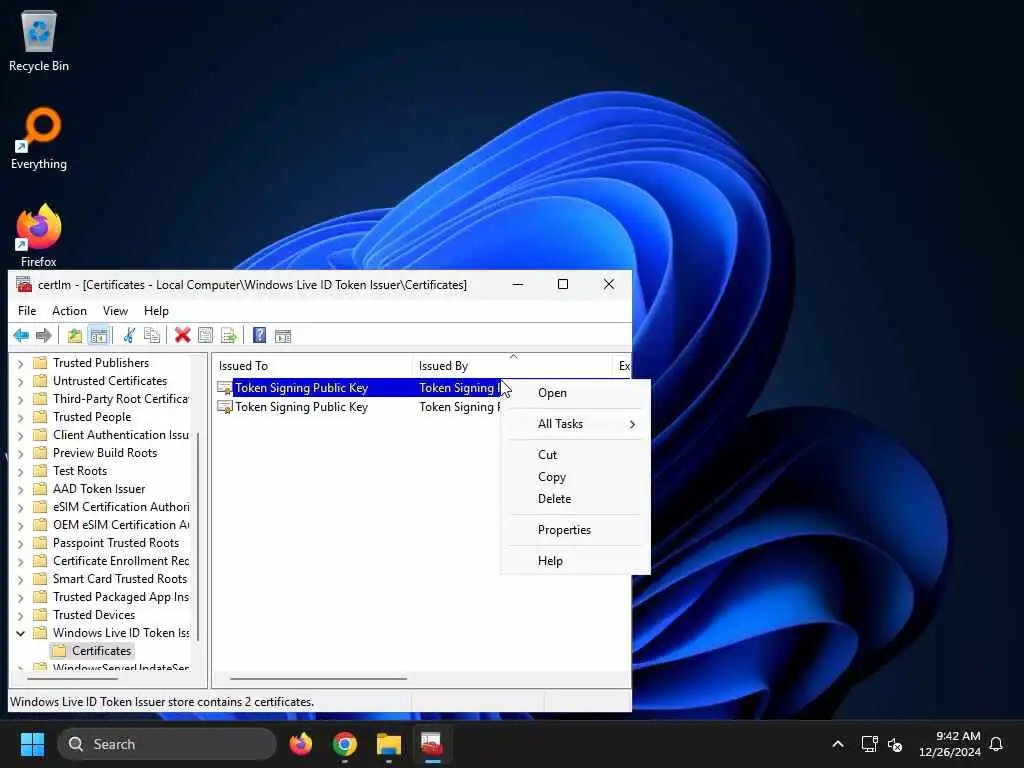The height and width of the screenshot is (768, 1024).
Task: Select the Trusted Packaged App Installation folder
Action: coord(112,597)
